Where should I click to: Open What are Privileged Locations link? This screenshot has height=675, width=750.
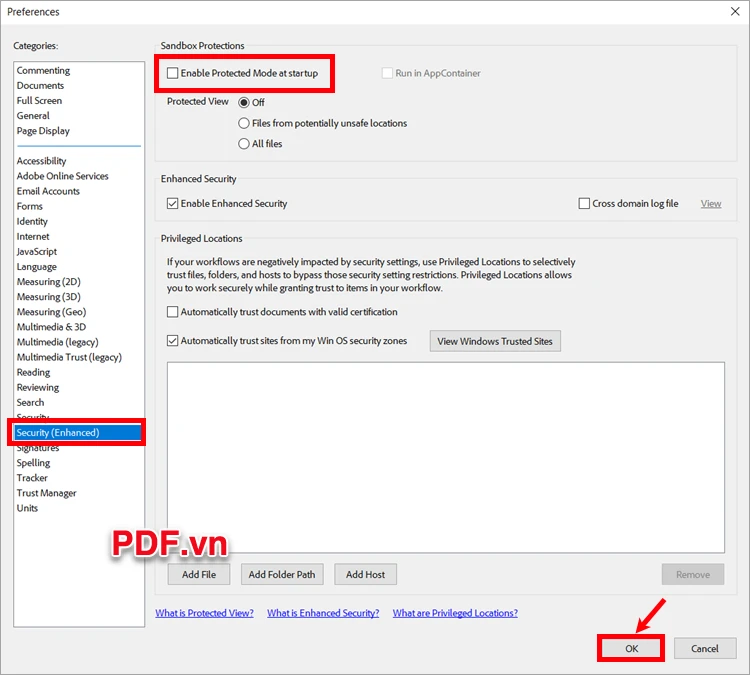click(x=455, y=613)
